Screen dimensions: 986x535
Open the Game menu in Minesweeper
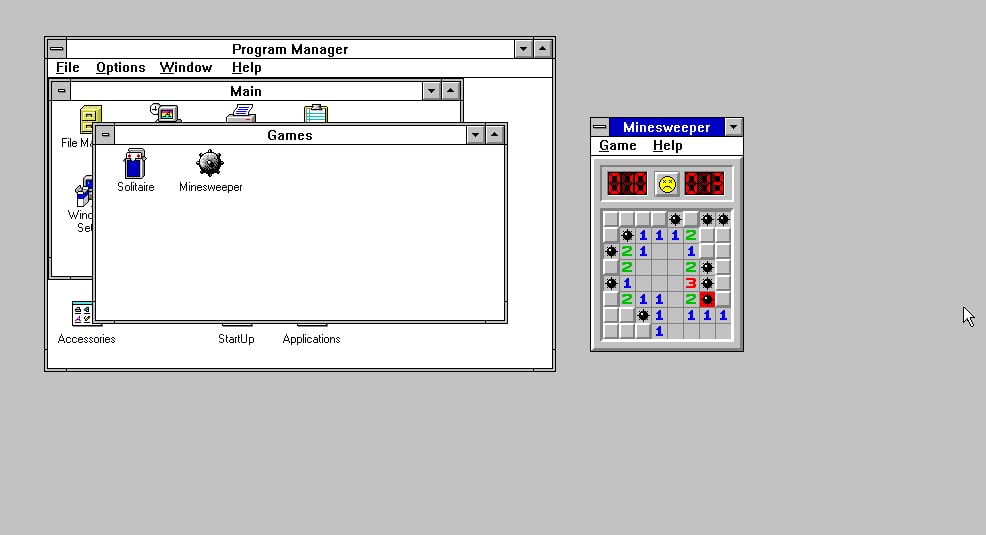click(618, 146)
